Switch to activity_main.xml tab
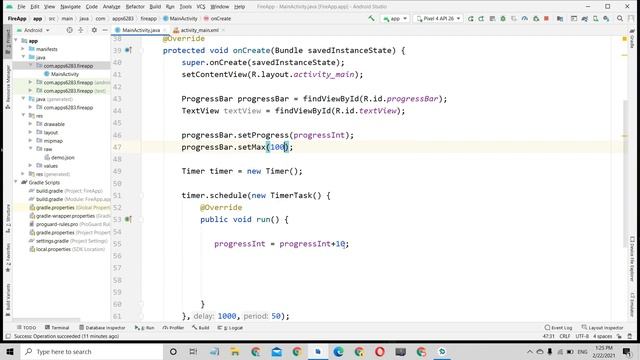The width and height of the screenshot is (640, 360). pyautogui.click(x=199, y=30)
